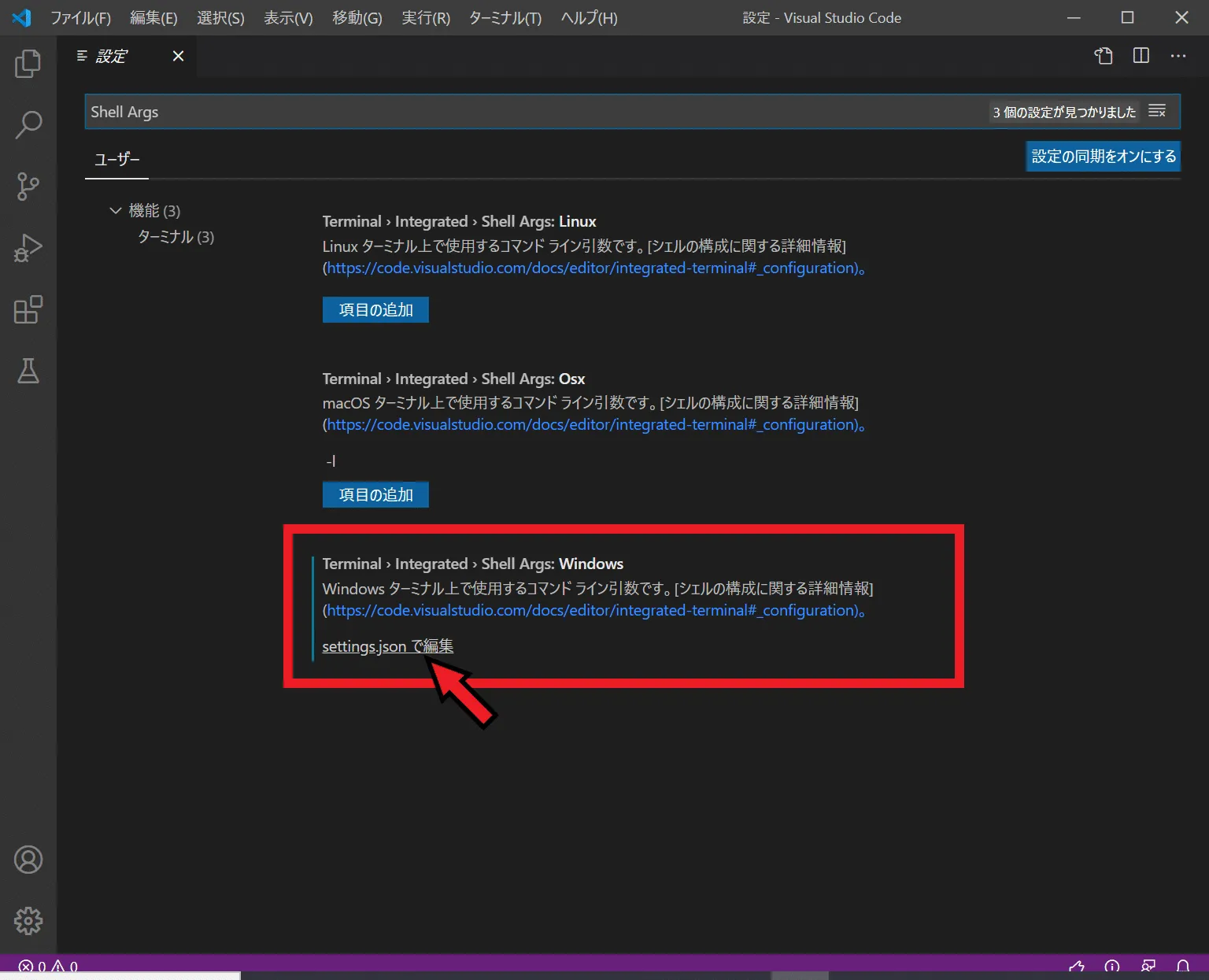Open the 編集(E) menu

tap(153, 17)
